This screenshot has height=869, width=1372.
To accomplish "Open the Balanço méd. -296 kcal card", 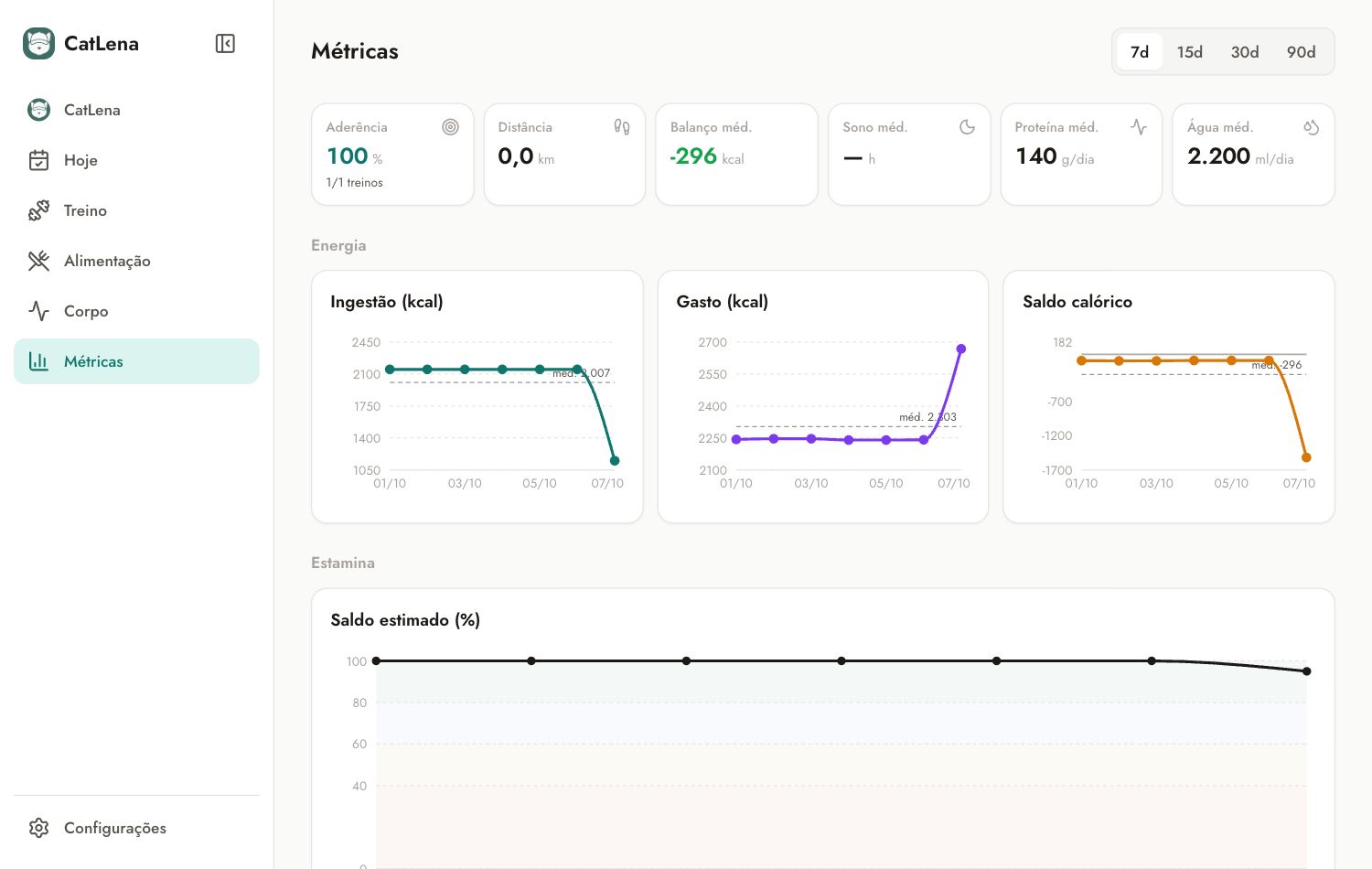I will (x=736, y=154).
